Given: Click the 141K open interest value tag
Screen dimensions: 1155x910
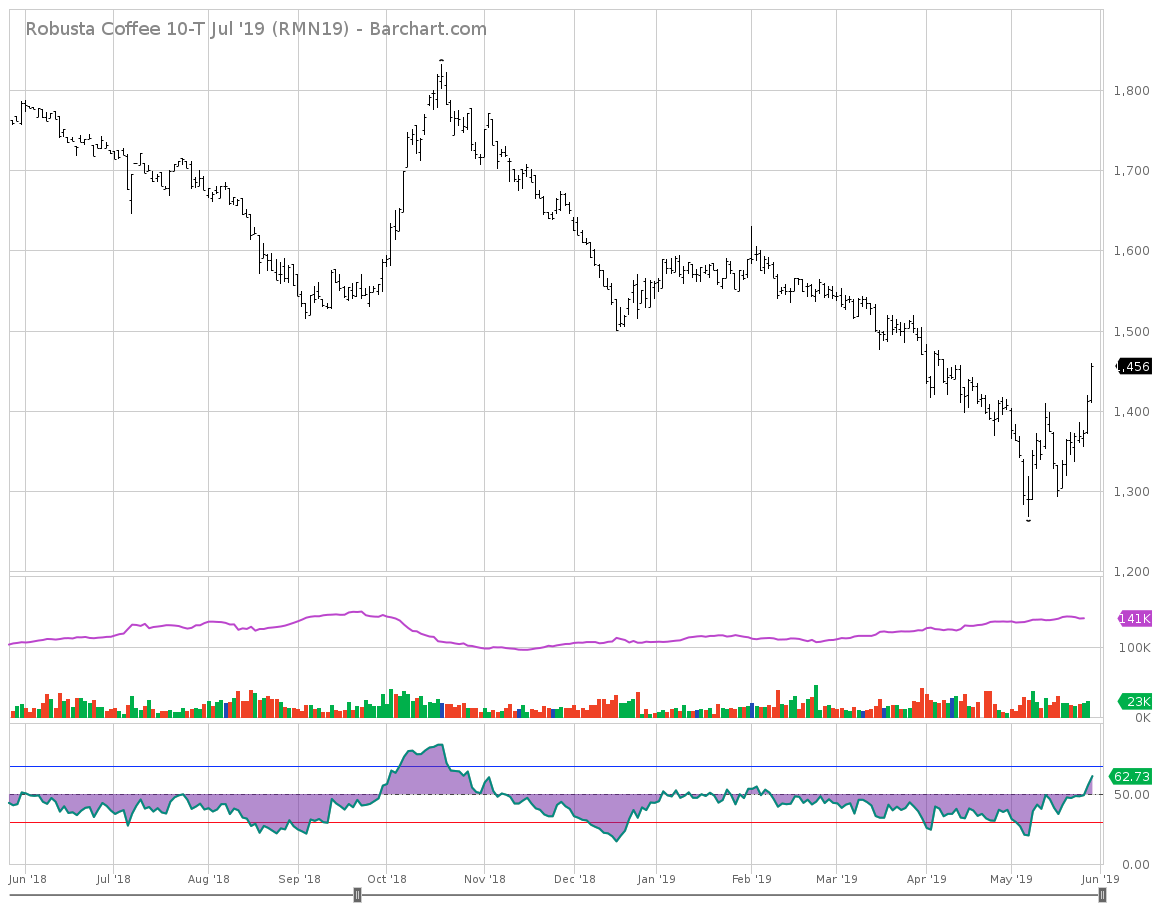Looking at the screenshot, I should 1136,619.
